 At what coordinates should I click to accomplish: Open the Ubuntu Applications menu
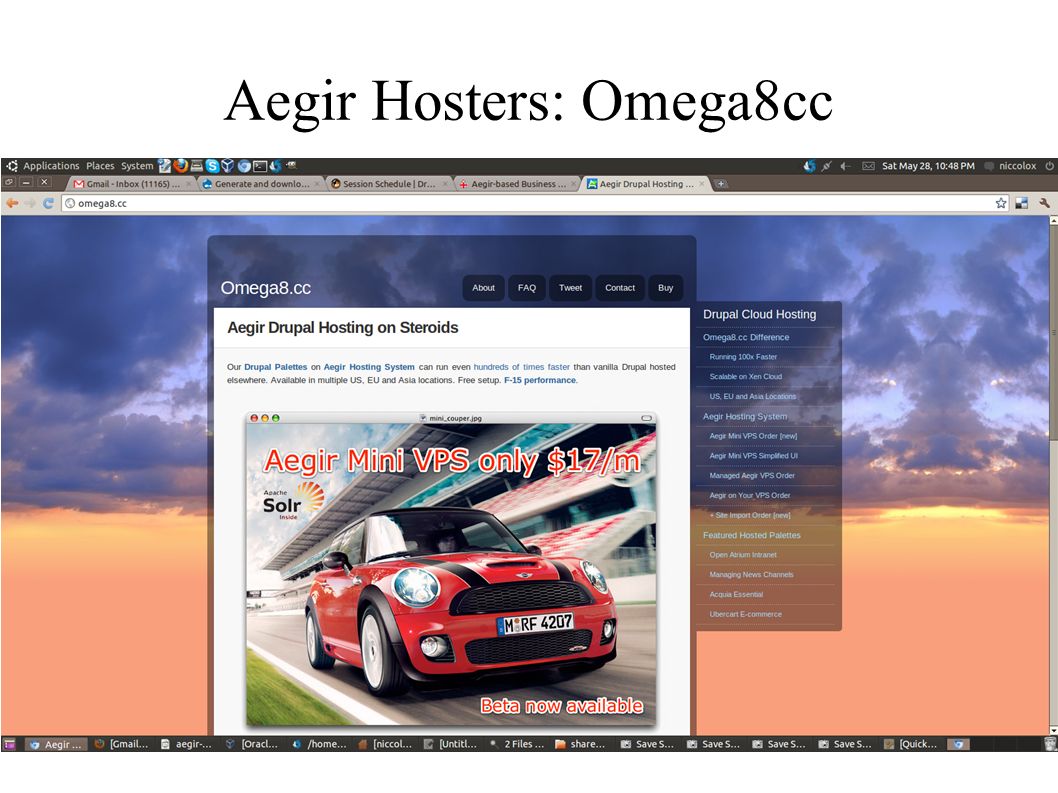pyautogui.click(x=51, y=165)
